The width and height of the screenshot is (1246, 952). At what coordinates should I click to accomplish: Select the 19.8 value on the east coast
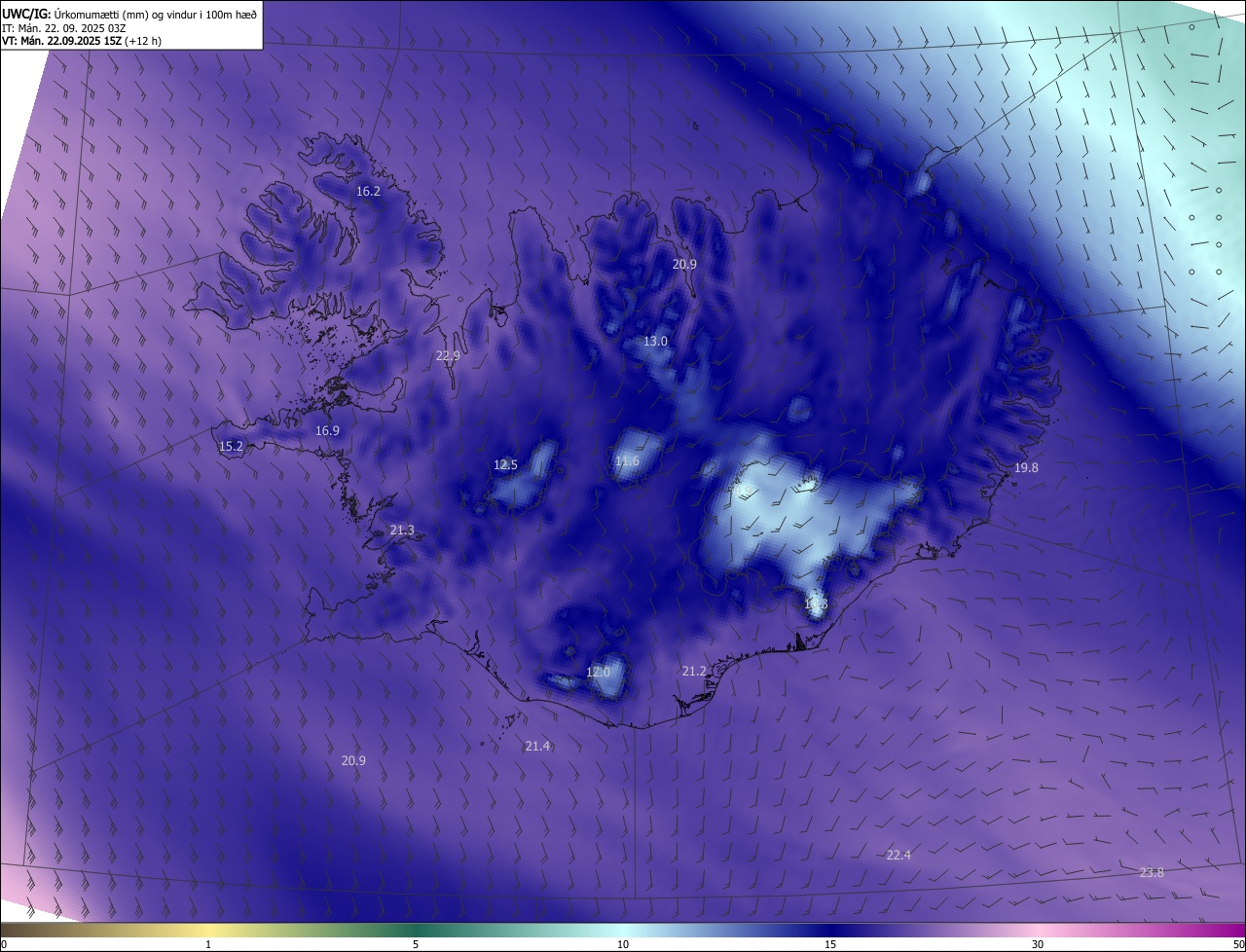pos(1026,468)
